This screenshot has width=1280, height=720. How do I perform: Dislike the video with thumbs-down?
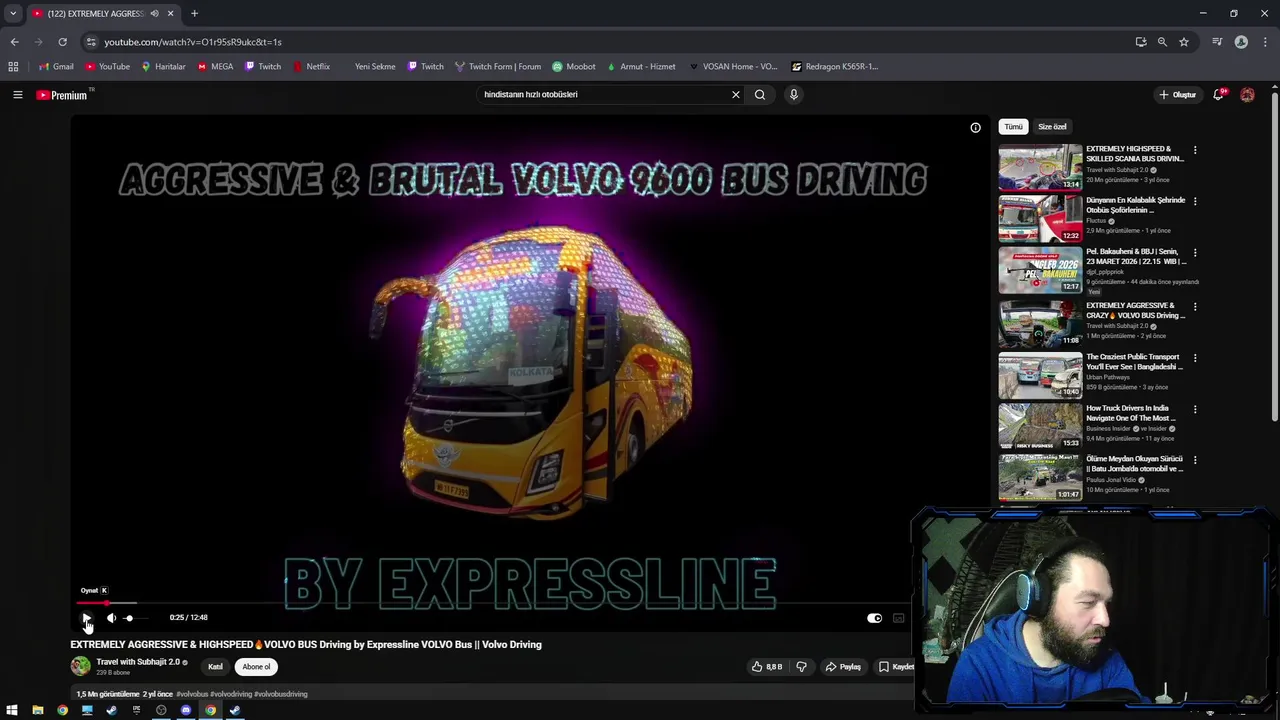coord(801,667)
